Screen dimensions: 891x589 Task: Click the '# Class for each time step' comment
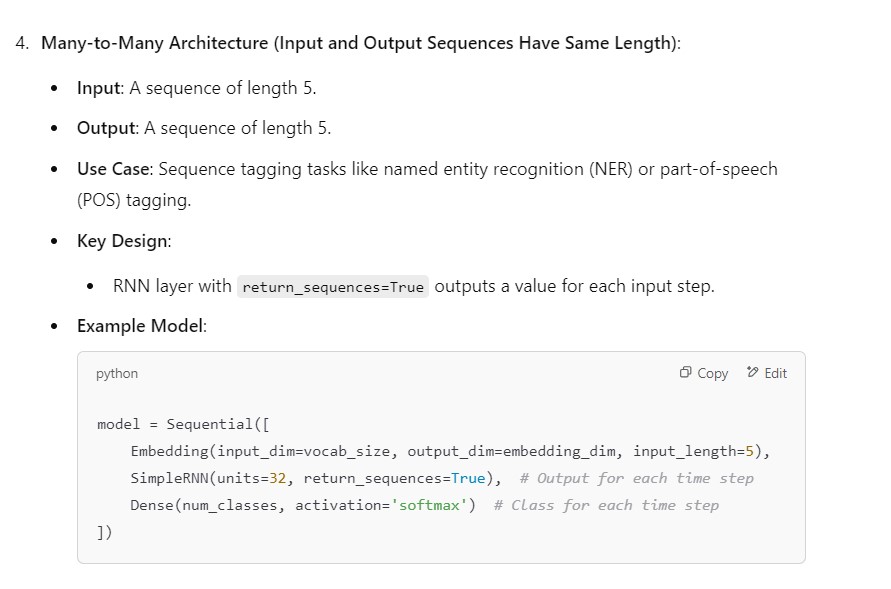pos(606,505)
